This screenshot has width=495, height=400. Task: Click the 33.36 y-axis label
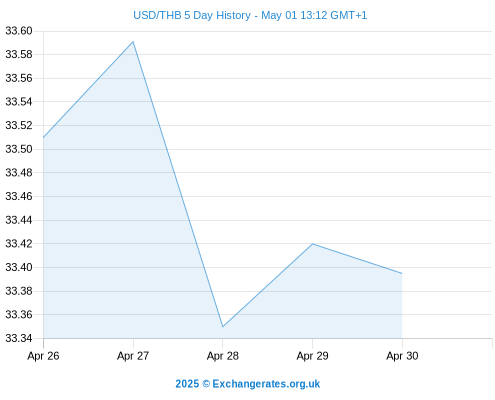19,314
